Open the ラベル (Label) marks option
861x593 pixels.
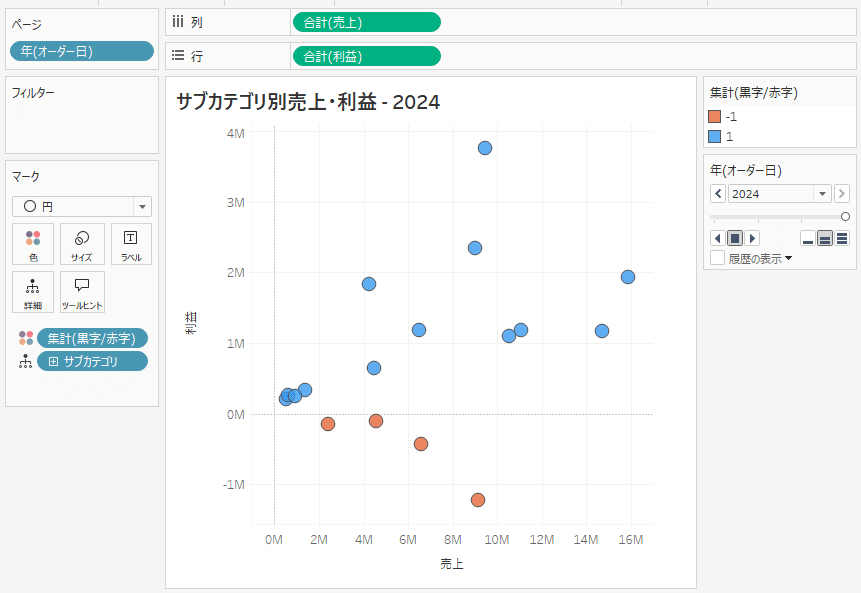(133, 243)
